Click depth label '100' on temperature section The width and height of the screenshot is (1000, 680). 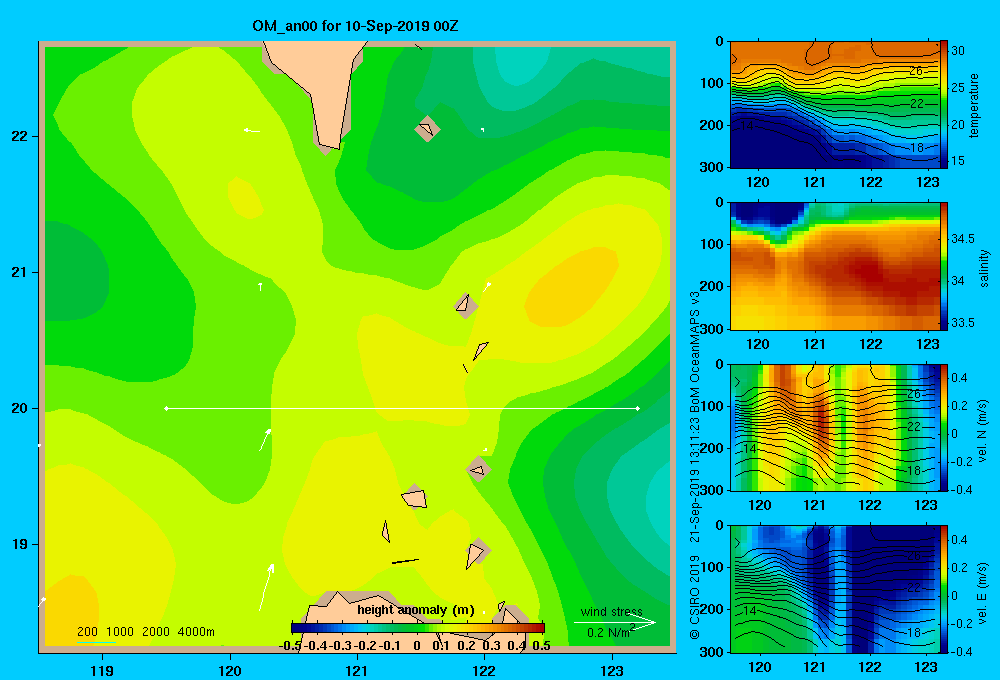[x=711, y=83]
